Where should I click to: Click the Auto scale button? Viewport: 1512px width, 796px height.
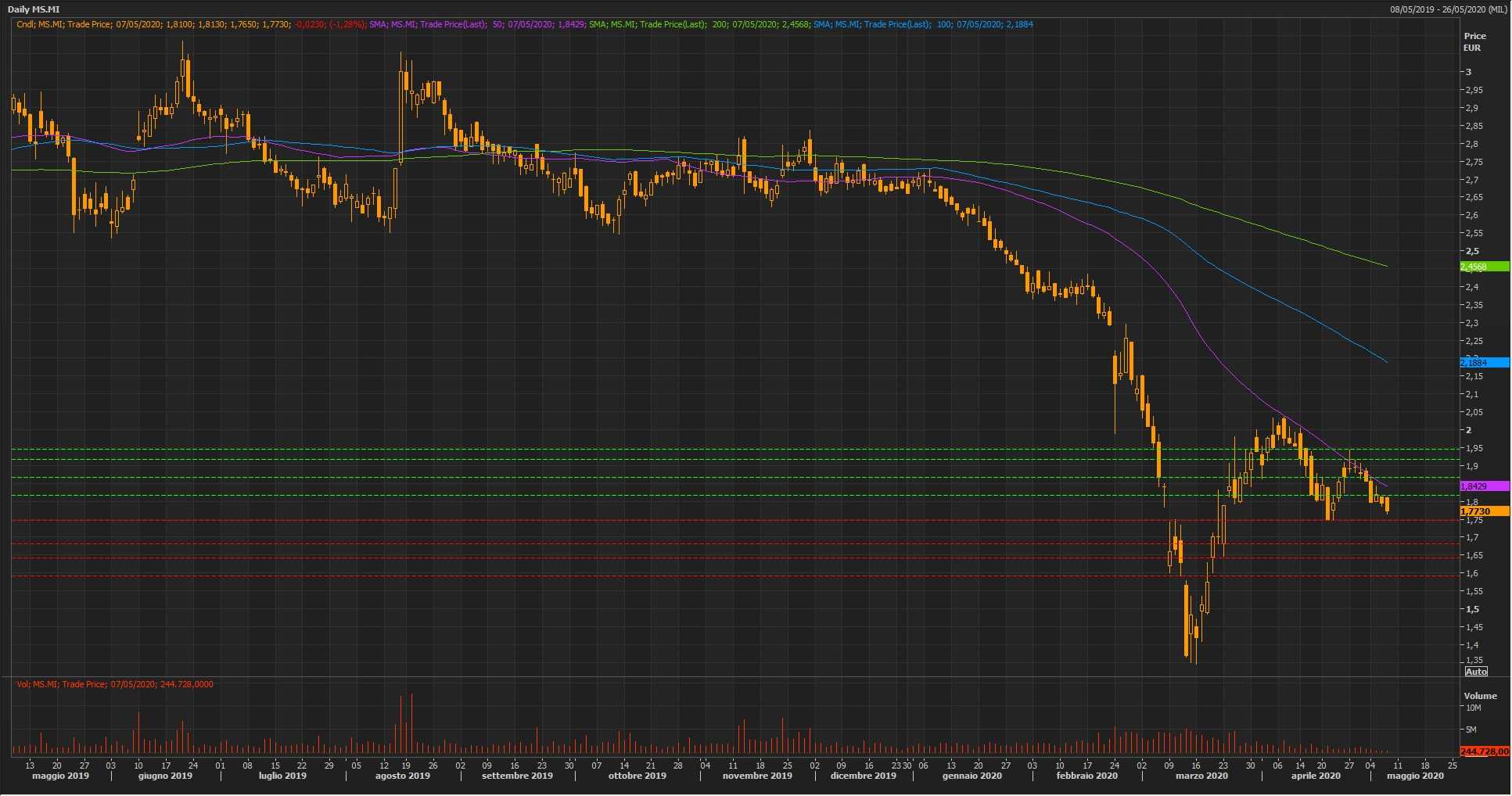[x=1475, y=672]
